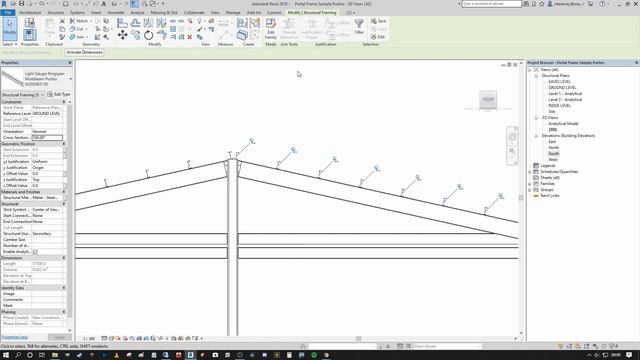The width and height of the screenshot is (640, 360).
Task: Collapse Dimensions section in Properties
Action: [x=64, y=258]
